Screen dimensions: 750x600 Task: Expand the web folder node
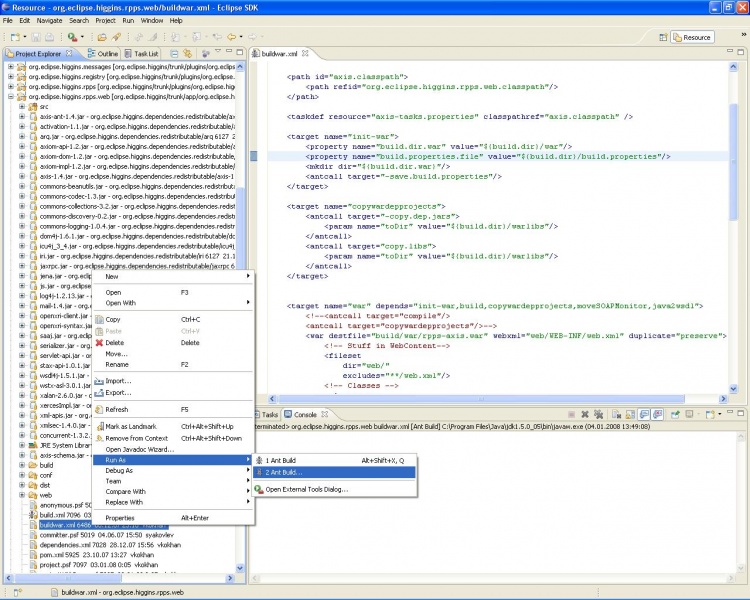coord(22,495)
